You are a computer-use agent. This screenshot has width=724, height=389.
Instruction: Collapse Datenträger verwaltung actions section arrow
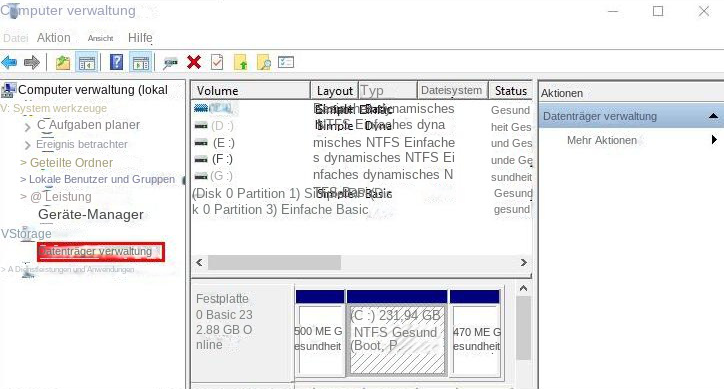[713, 115]
